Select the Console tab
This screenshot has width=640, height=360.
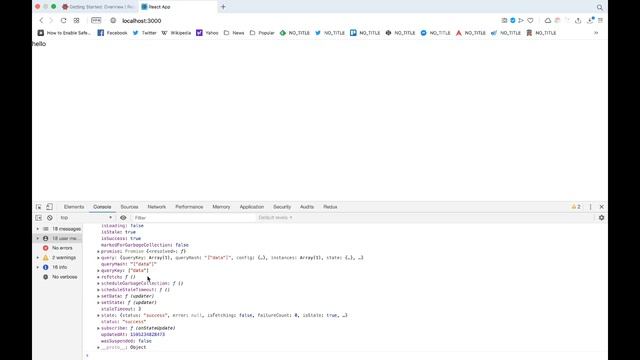click(102, 207)
